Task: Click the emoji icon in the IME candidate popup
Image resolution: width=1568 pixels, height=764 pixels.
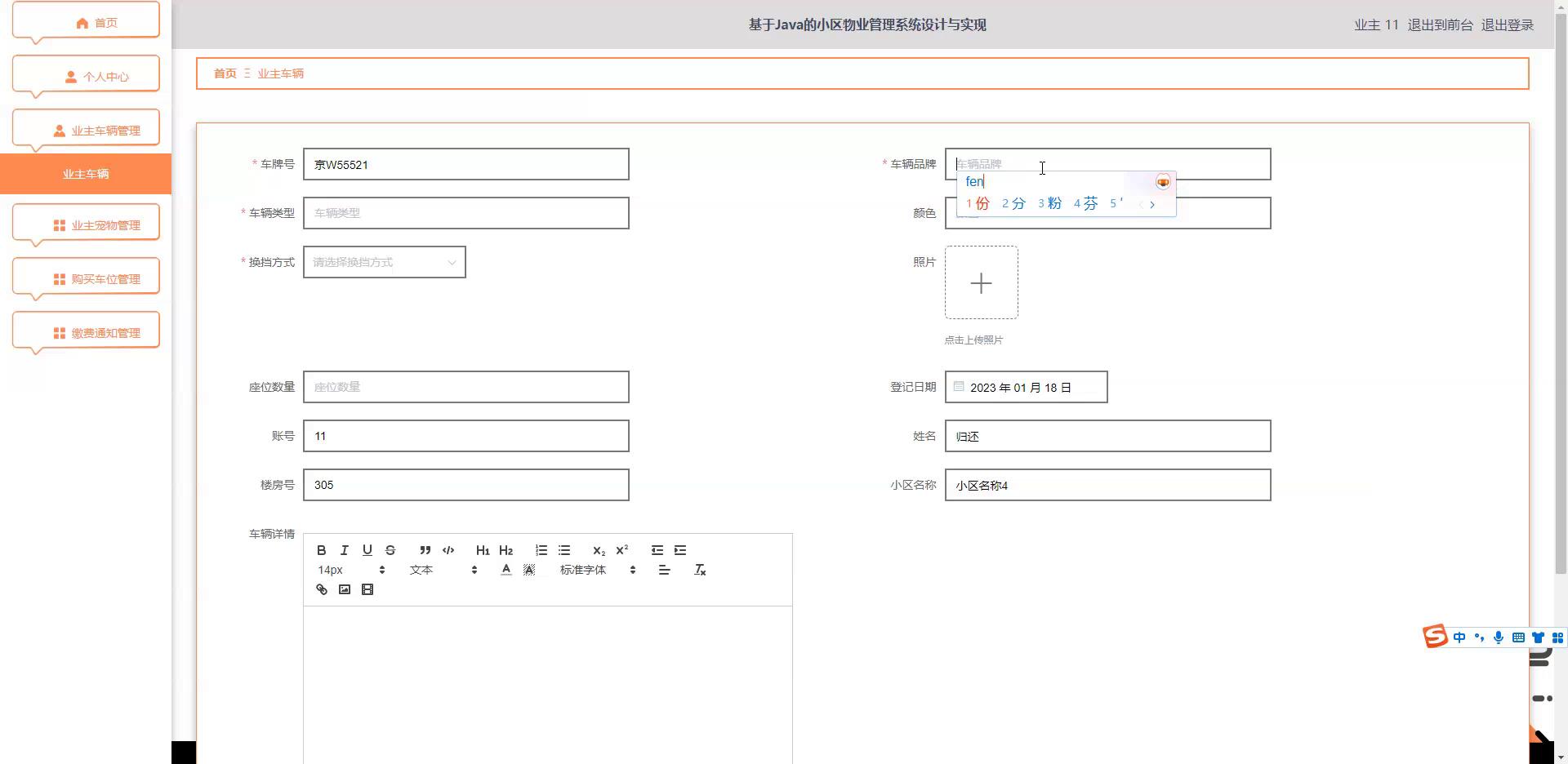Action: click(x=1163, y=182)
